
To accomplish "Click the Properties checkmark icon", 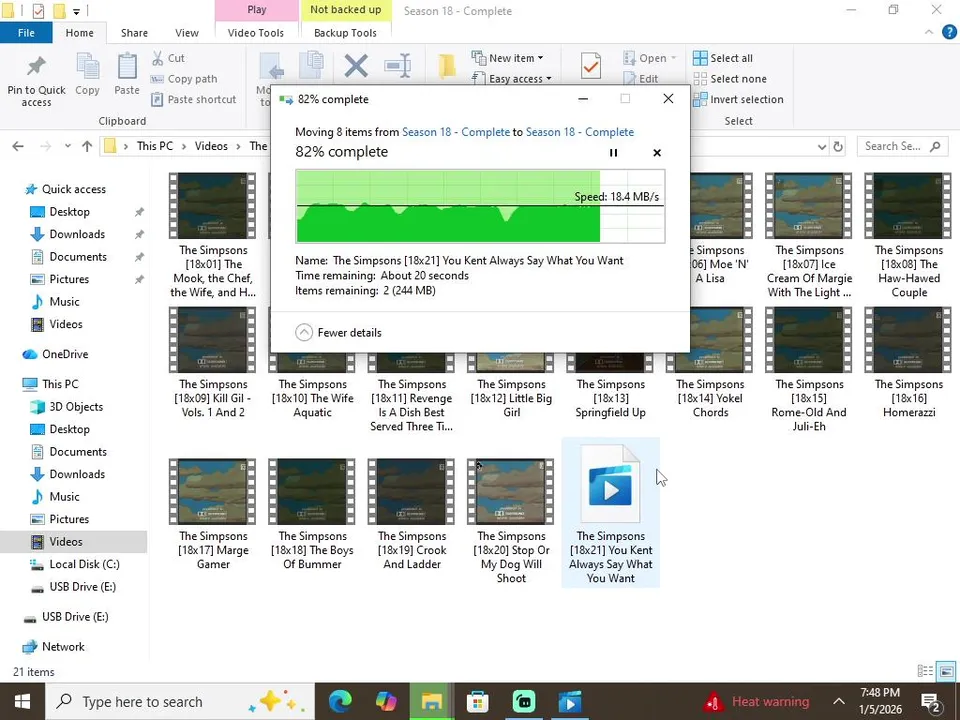I will (591, 66).
